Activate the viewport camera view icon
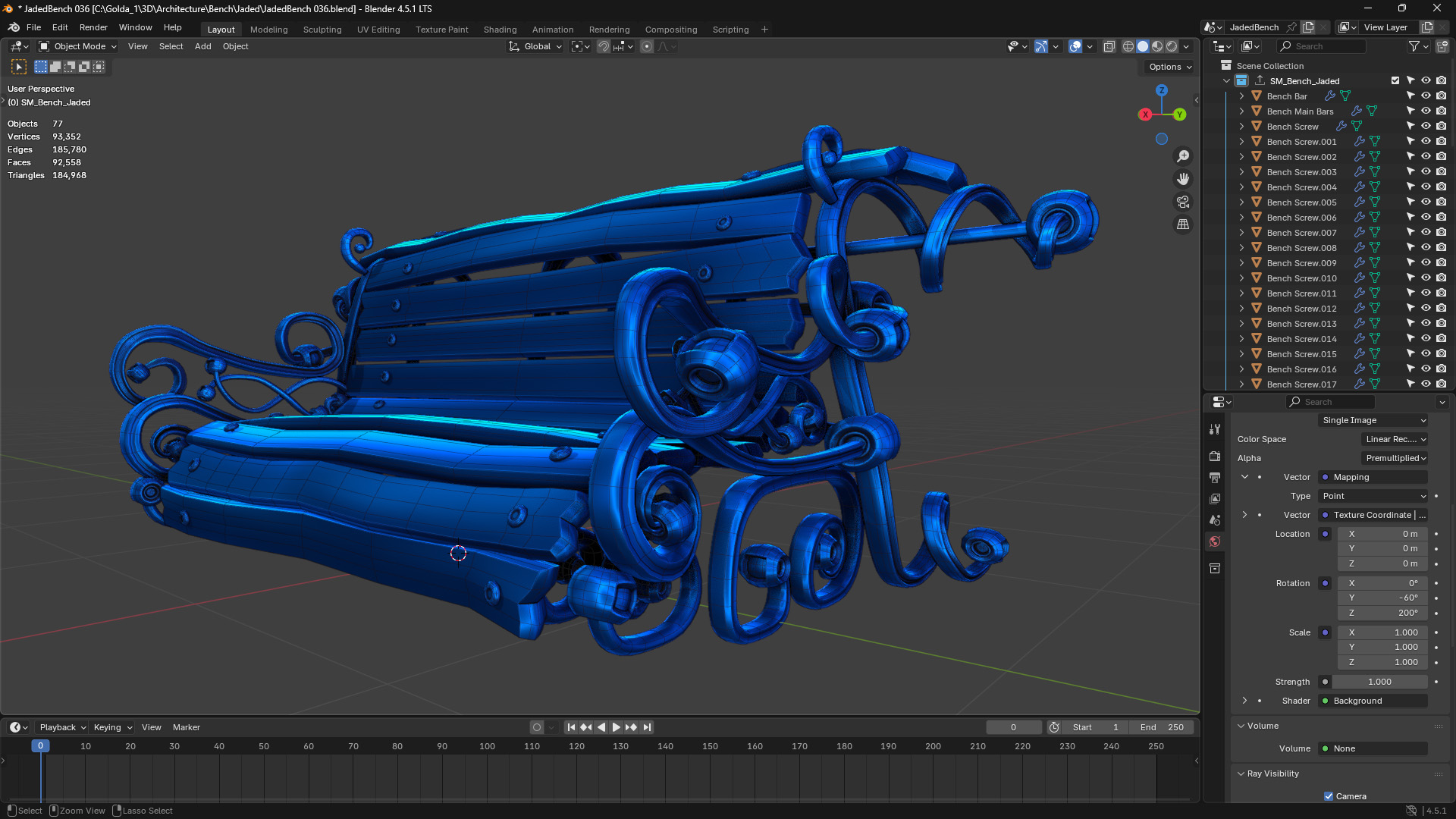Viewport: 1456px width, 819px height. 1183,202
